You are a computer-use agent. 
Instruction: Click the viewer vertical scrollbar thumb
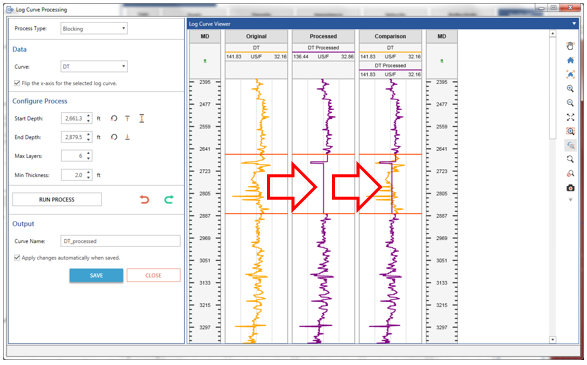pyautogui.click(x=553, y=88)
